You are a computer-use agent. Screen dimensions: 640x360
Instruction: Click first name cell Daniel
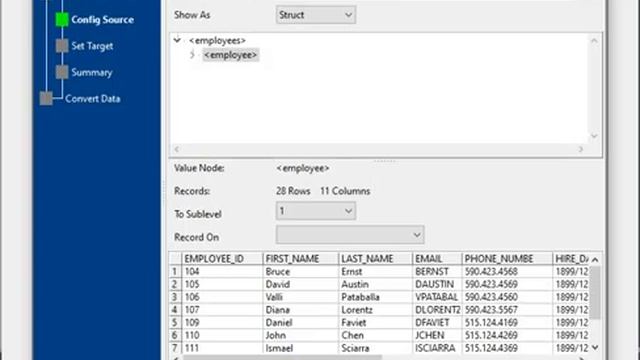(301, 322)
